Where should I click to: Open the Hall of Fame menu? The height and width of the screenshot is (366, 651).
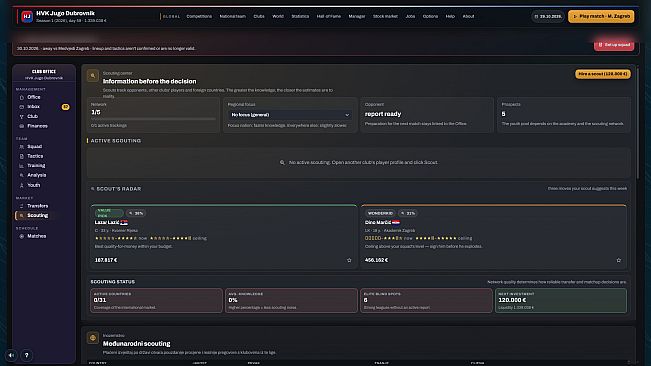[x=328, y=17]
